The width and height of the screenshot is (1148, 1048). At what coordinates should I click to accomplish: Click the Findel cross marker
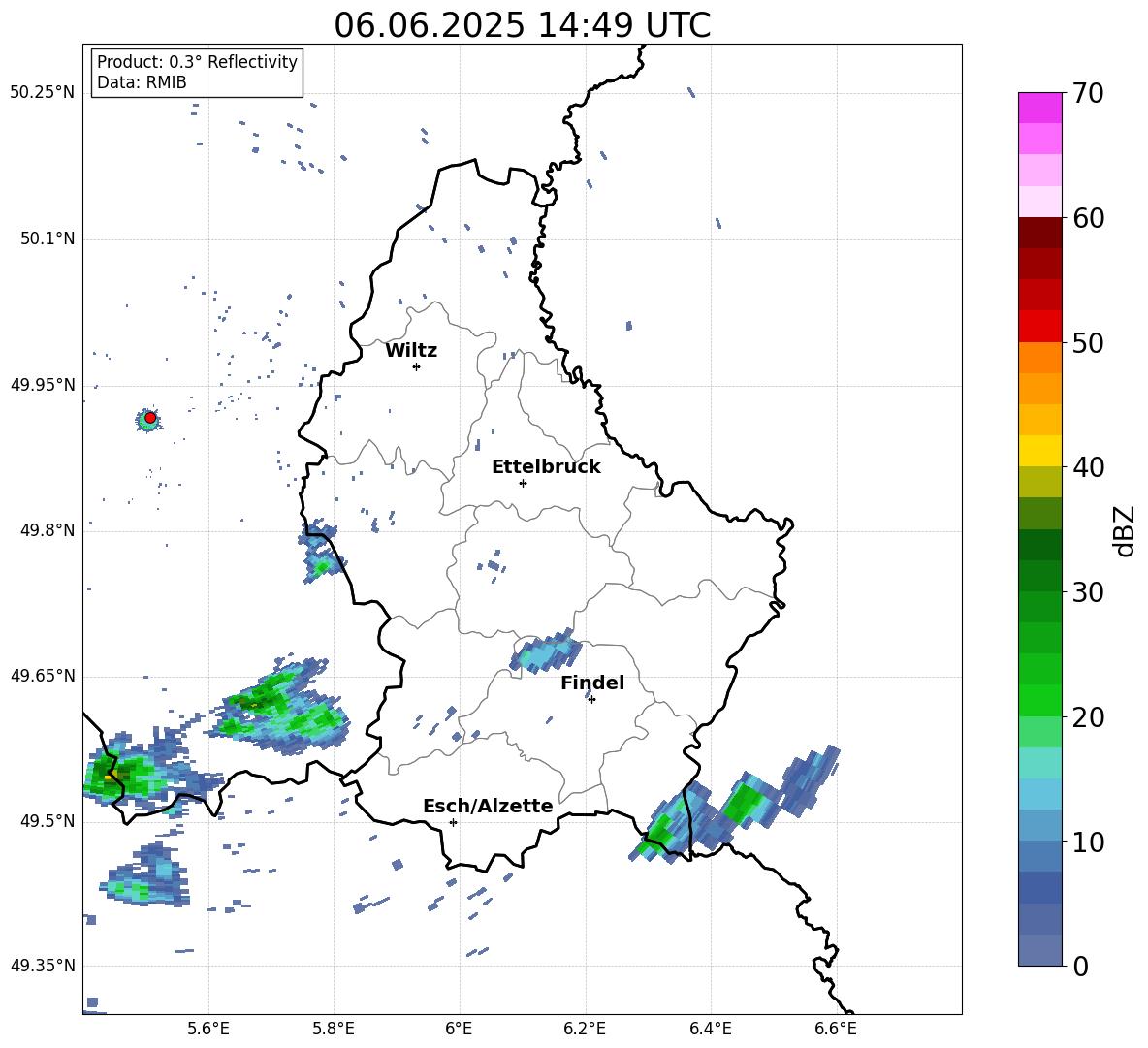click(x=591, y=699)
